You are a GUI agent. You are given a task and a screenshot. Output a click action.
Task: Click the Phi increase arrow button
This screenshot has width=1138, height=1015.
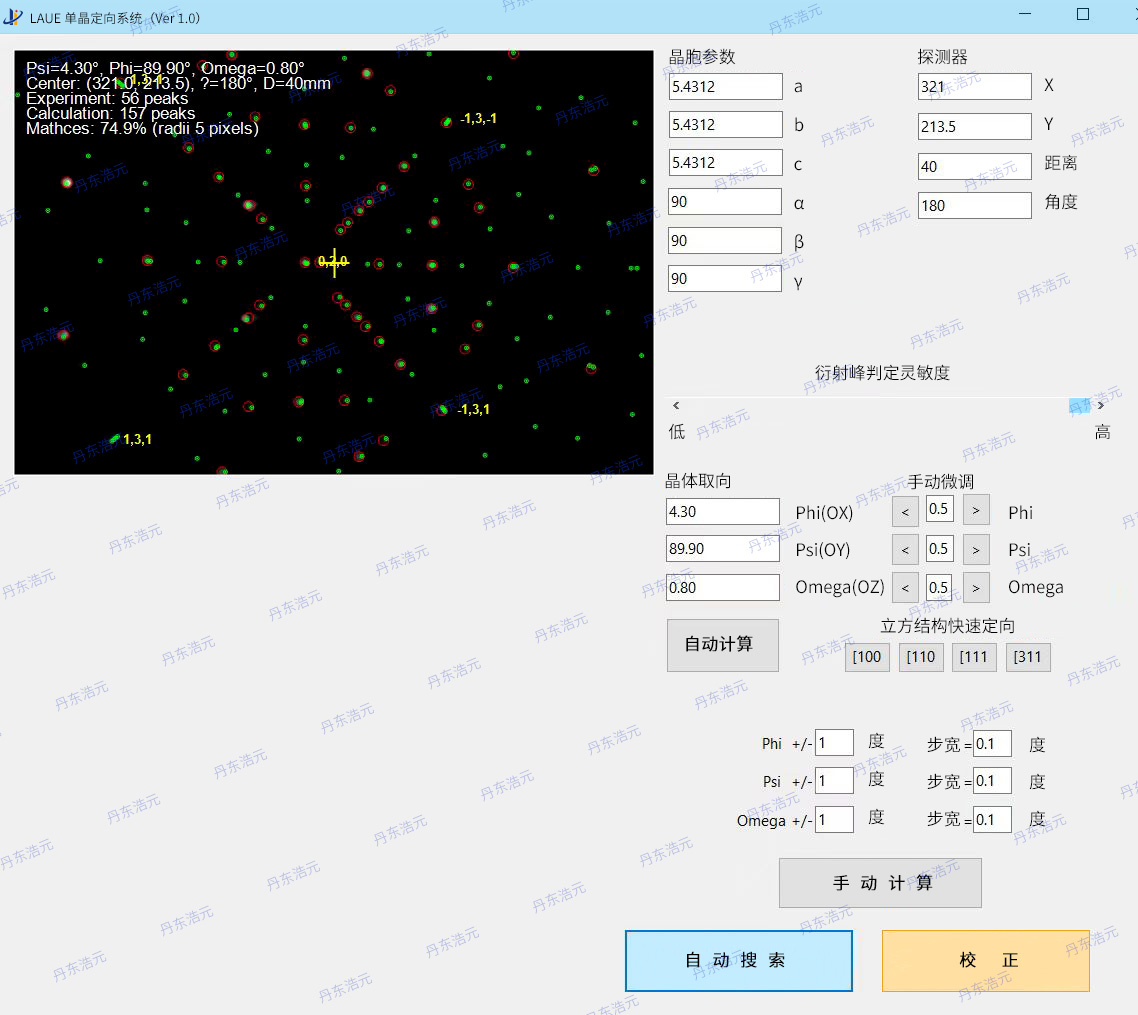(x=976, y=511)
